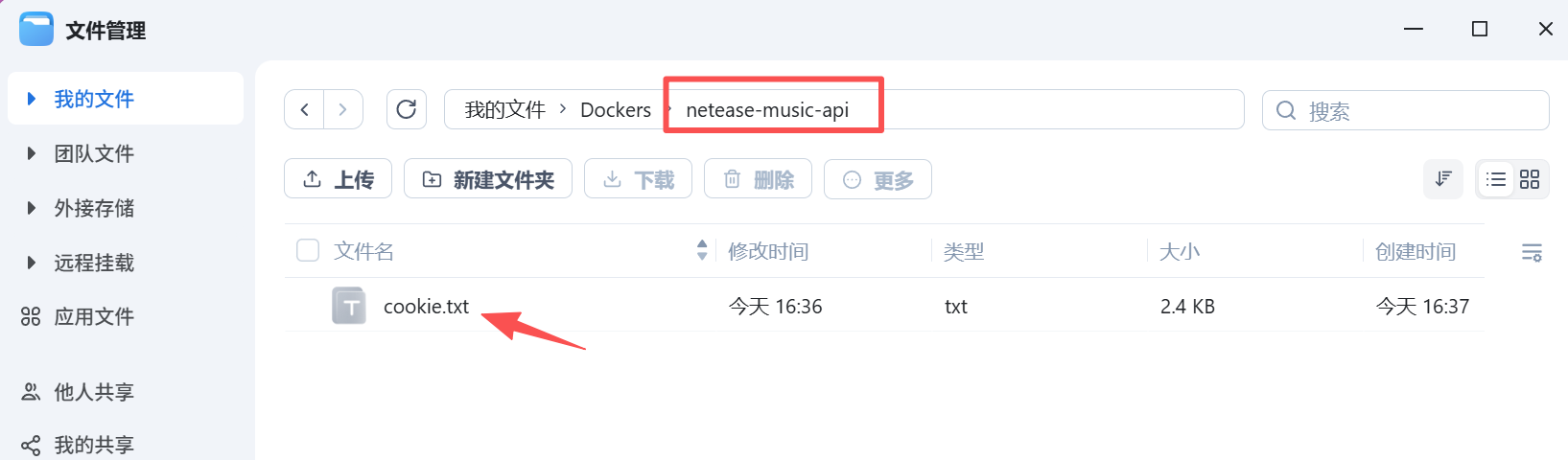The height and width of the screenshot is (460, 1568).
Task: Expand the 团队文件 sidebar arrow
Action: coord(32,153)
